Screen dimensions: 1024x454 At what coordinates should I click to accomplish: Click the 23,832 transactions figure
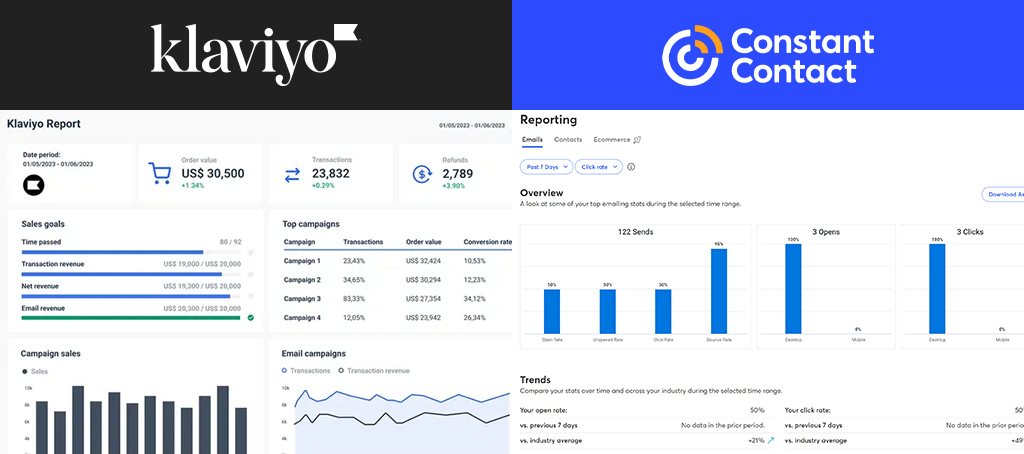tap(330, 174)
